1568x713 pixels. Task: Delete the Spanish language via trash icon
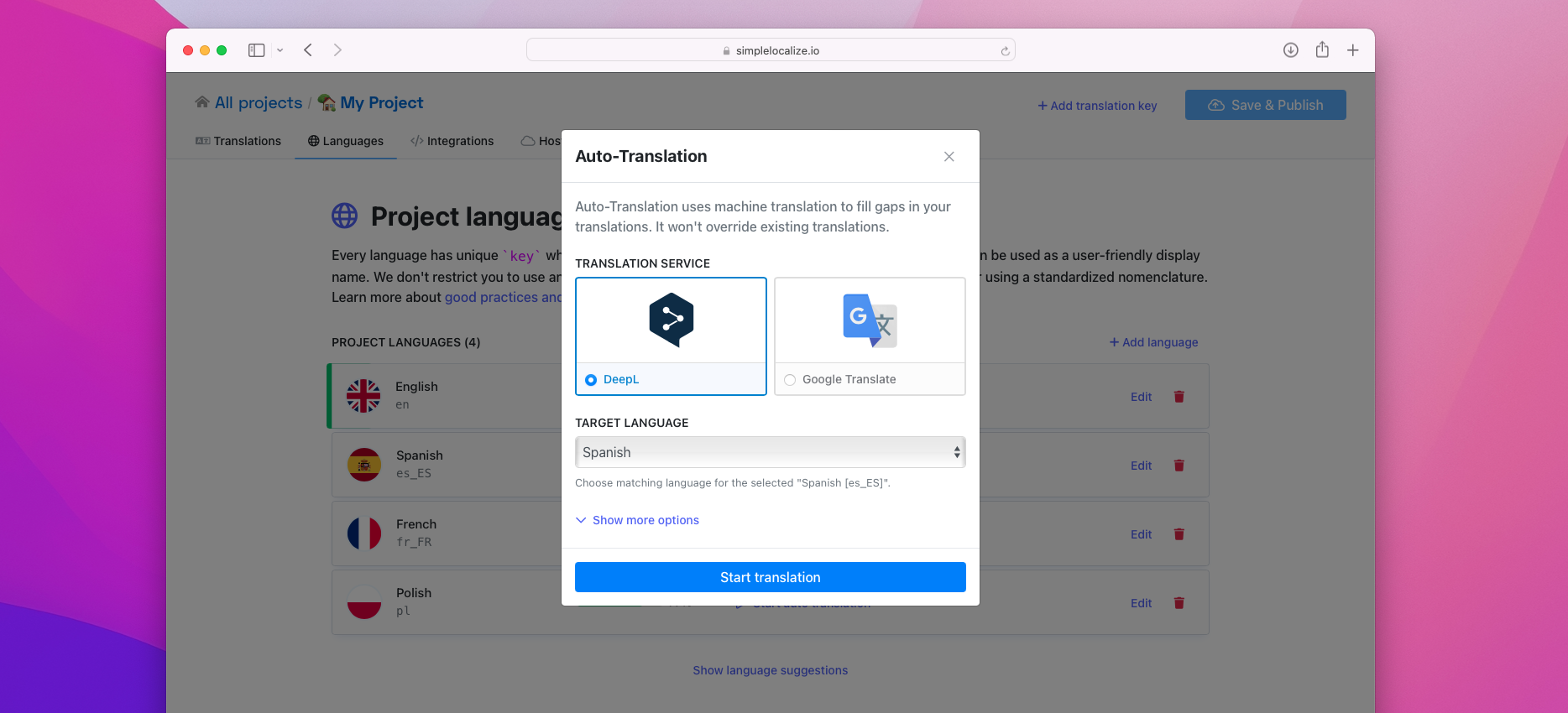[1179, 466]
